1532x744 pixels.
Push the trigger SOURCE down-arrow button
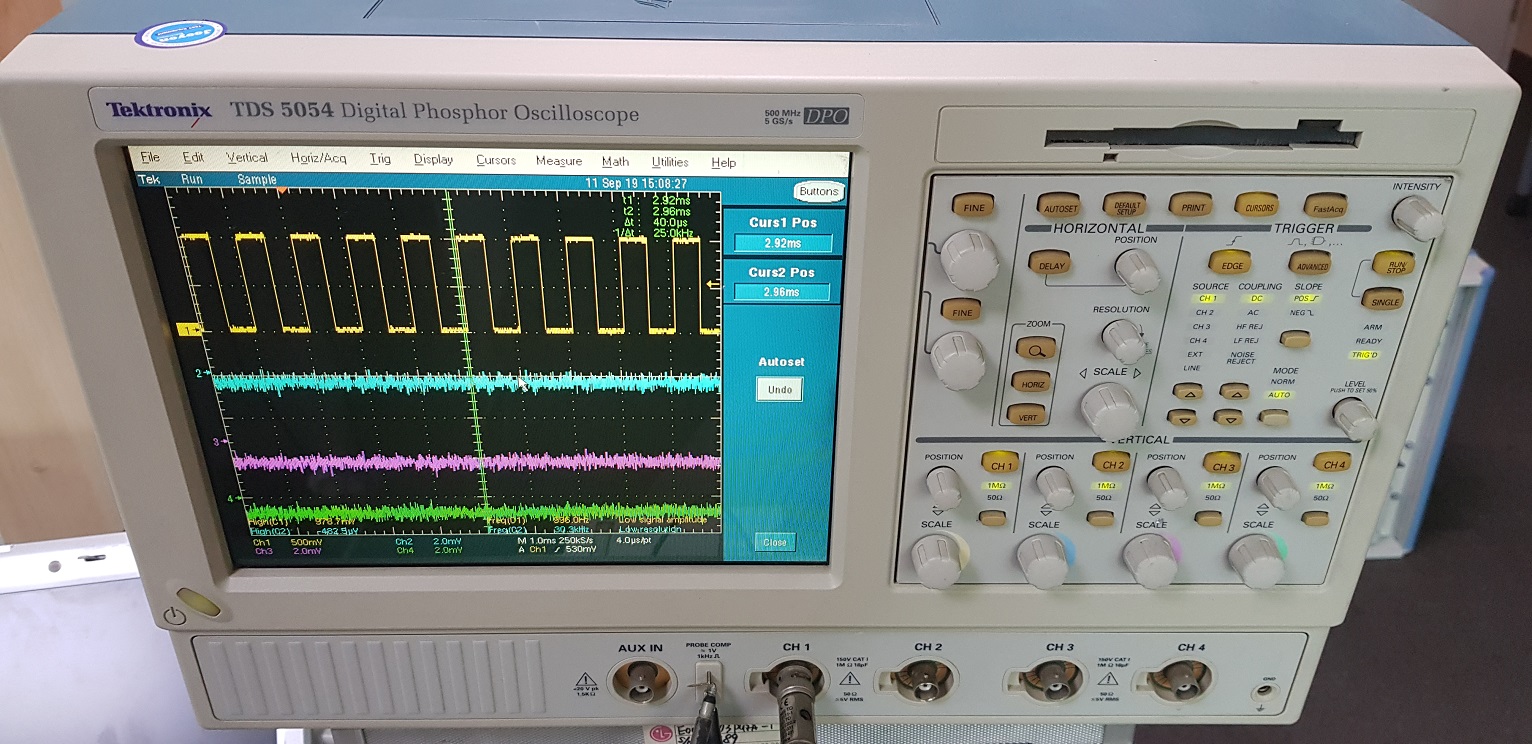[1183, 418]
